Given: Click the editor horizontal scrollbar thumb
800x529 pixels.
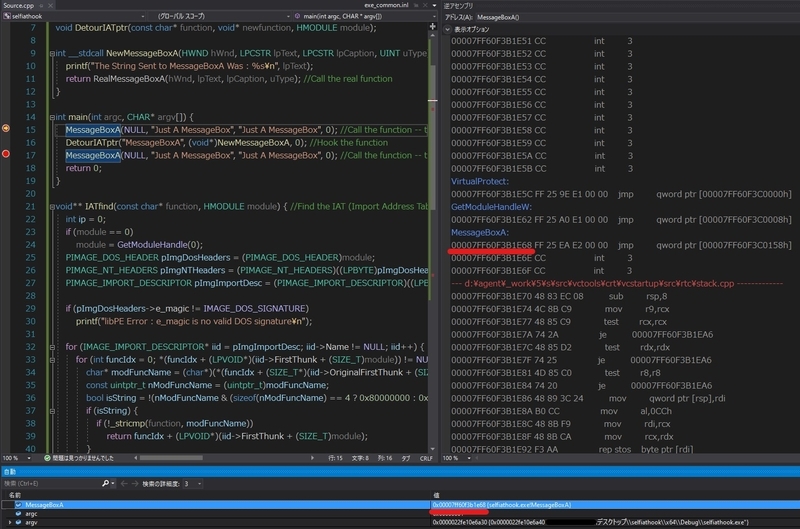Looking at the screenshot, I should pos(171,458).
